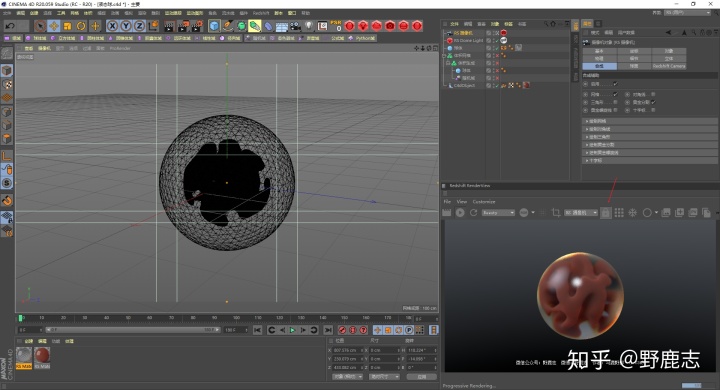720x390 pixels.
Task: Open the deformer capsule icon
Action: (x=268, y=26)
